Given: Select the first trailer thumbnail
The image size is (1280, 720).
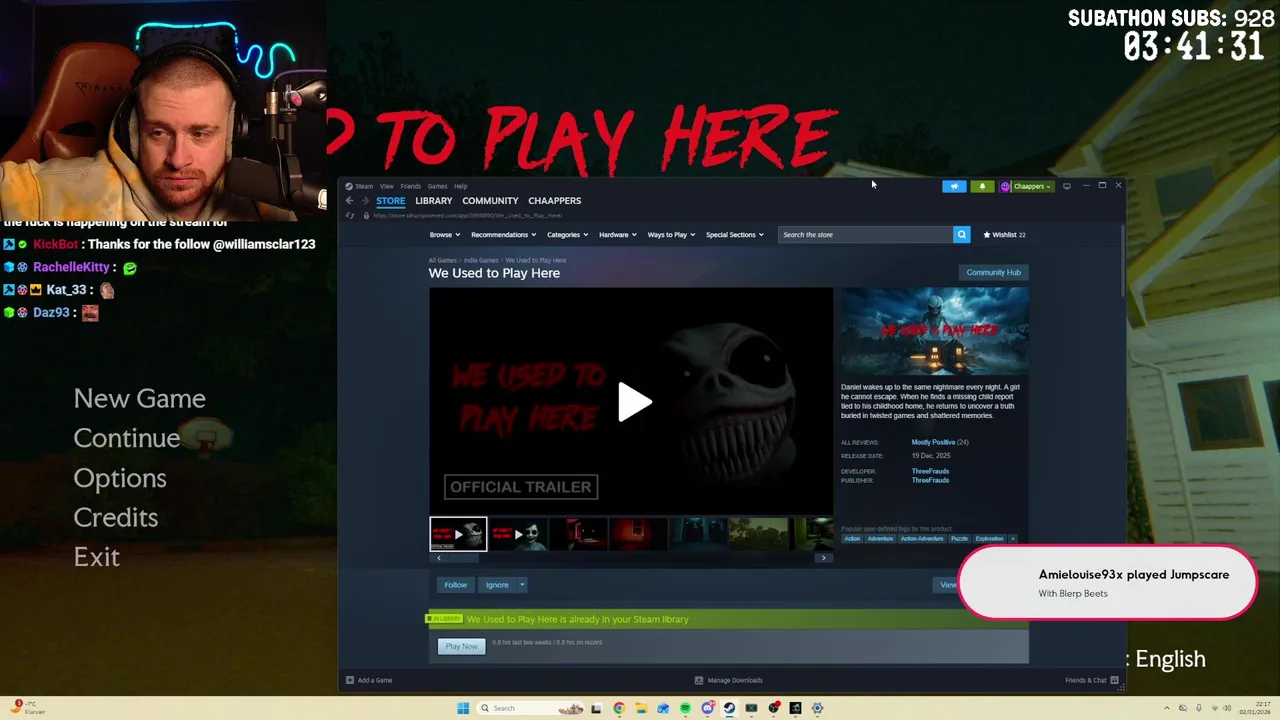Looking at the screenshot, I should click(x=458, y=534).
